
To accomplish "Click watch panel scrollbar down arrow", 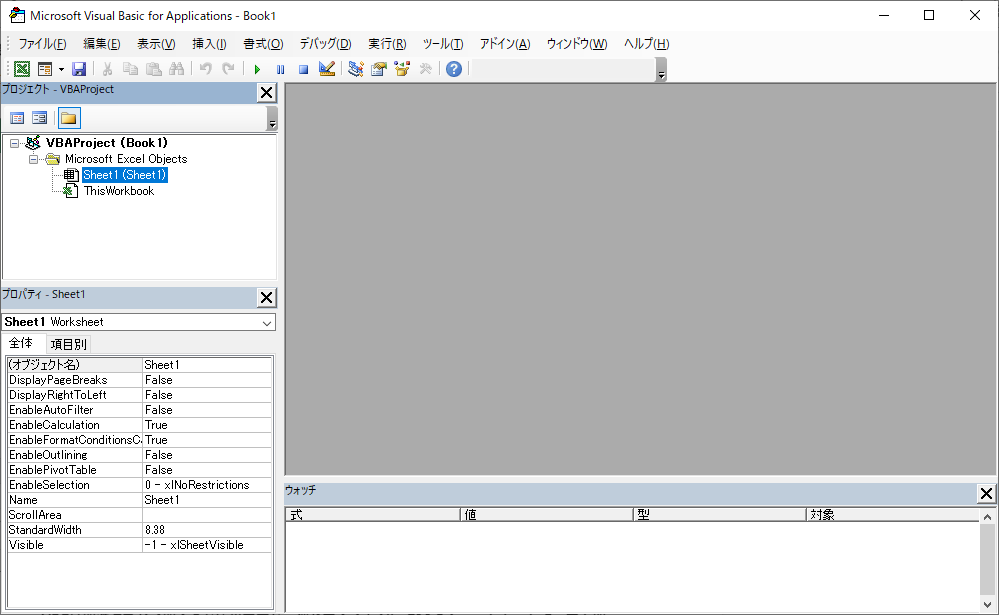I will [987, 605].
